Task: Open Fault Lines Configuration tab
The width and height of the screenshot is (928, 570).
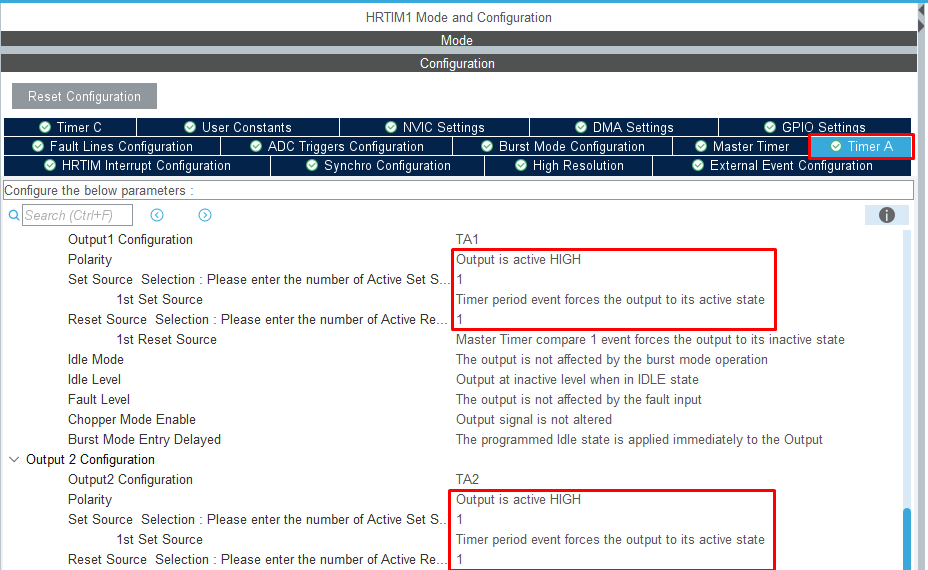Action: [x=112, y=146]
